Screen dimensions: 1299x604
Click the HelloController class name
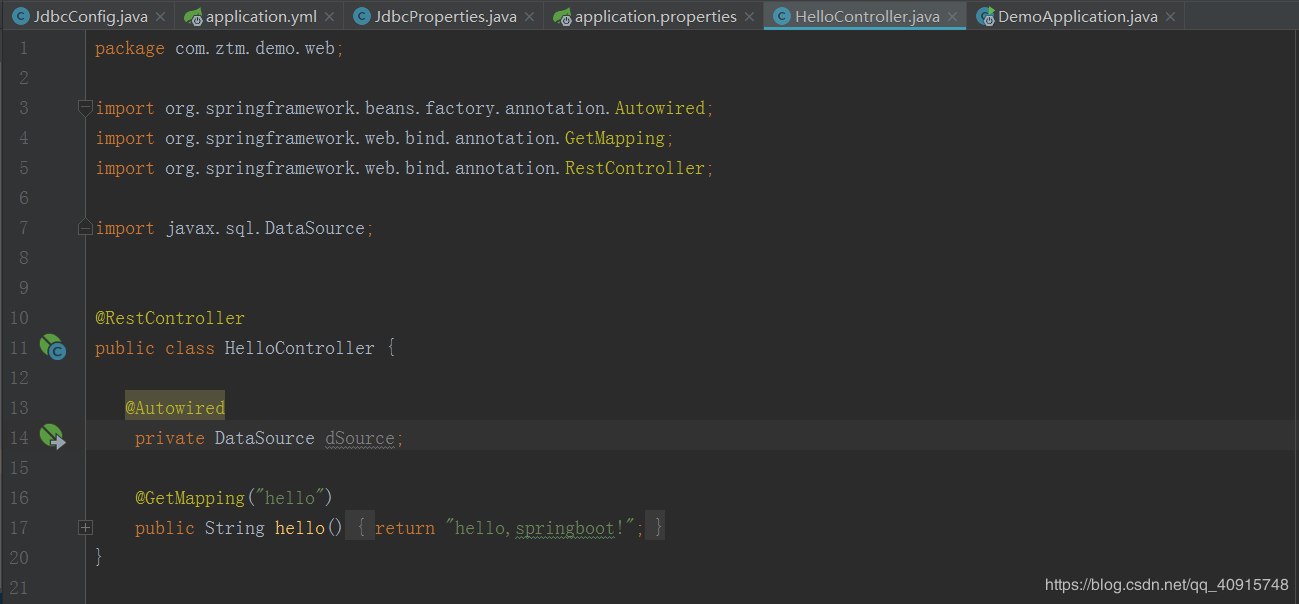pyautogui.click(x=299, y=348)
